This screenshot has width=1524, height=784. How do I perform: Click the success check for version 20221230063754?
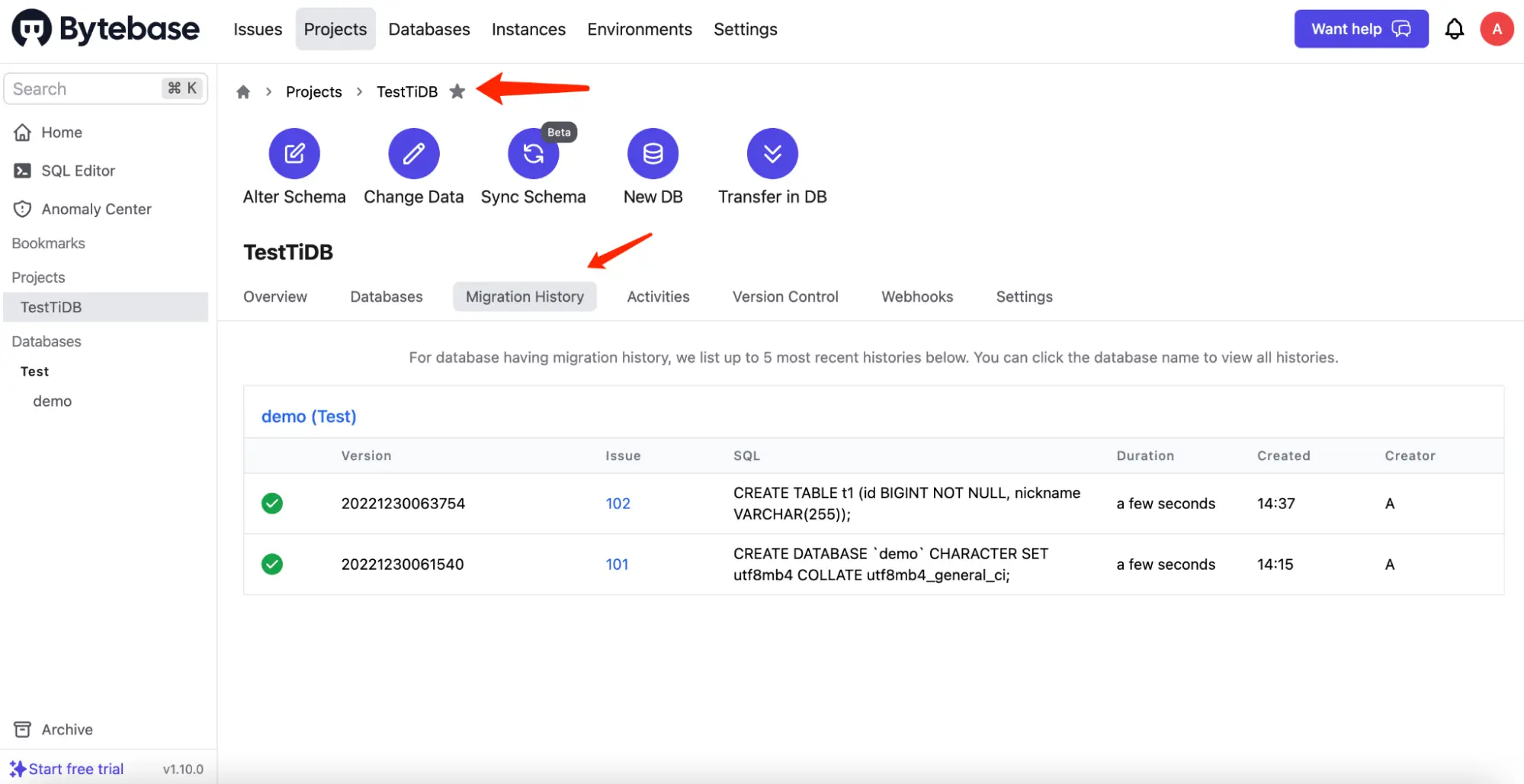[x=272, y=503]
